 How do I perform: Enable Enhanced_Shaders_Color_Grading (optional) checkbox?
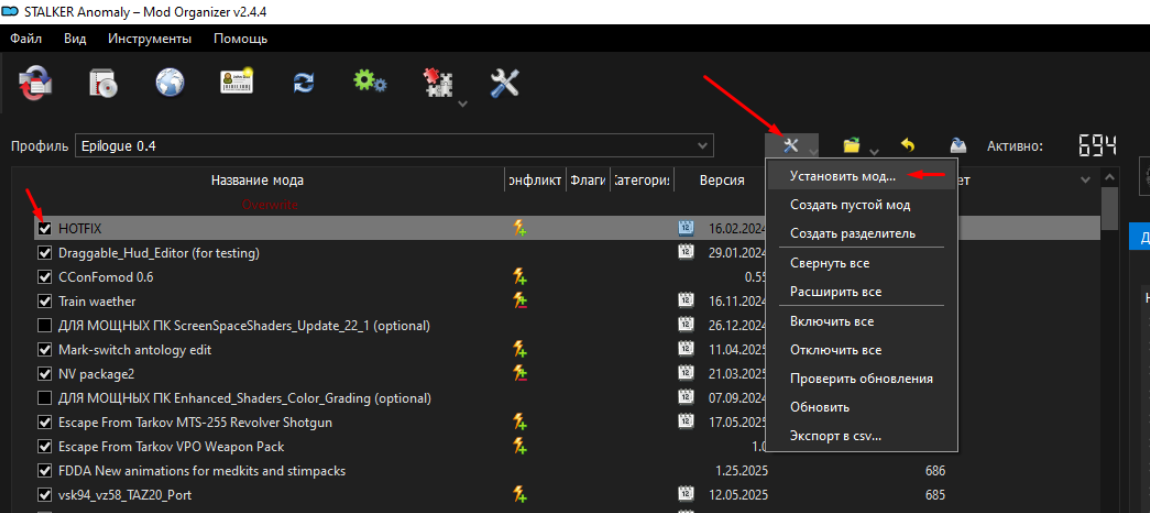click(x=45, y=399)
